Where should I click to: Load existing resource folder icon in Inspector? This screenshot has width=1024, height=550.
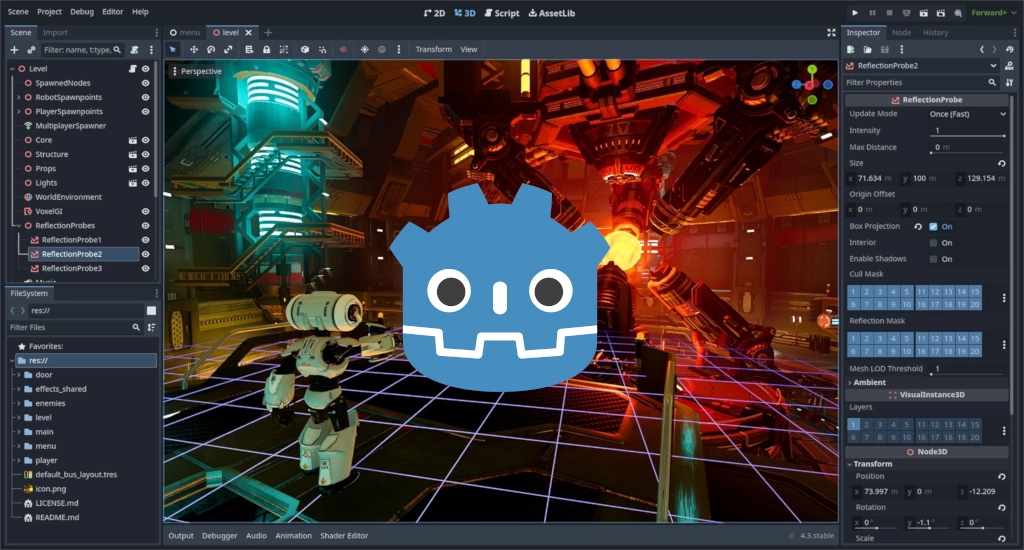(x=867, y=50)
